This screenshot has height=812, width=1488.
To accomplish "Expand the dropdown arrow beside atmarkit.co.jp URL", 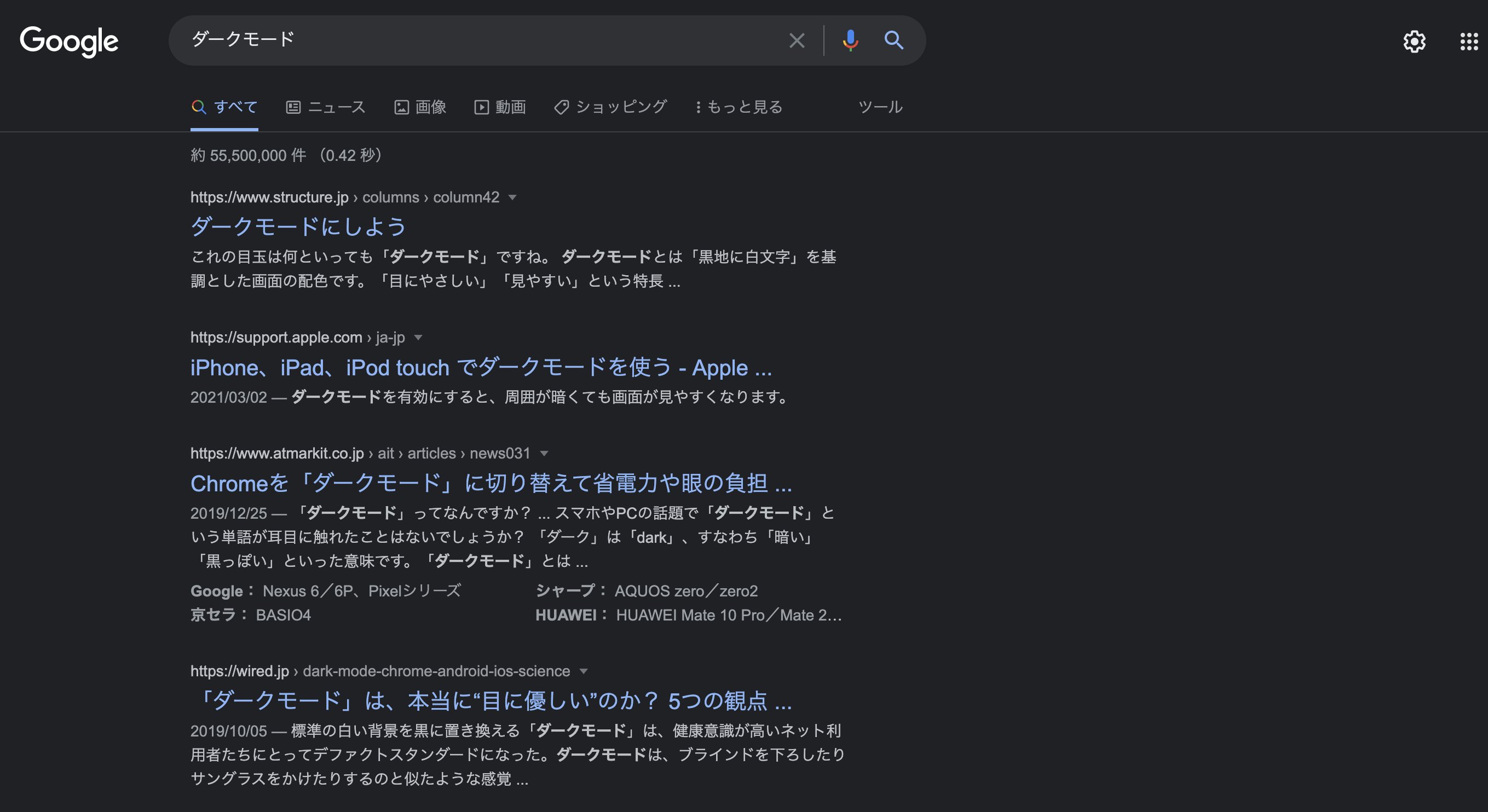I will tap(544, 454).
